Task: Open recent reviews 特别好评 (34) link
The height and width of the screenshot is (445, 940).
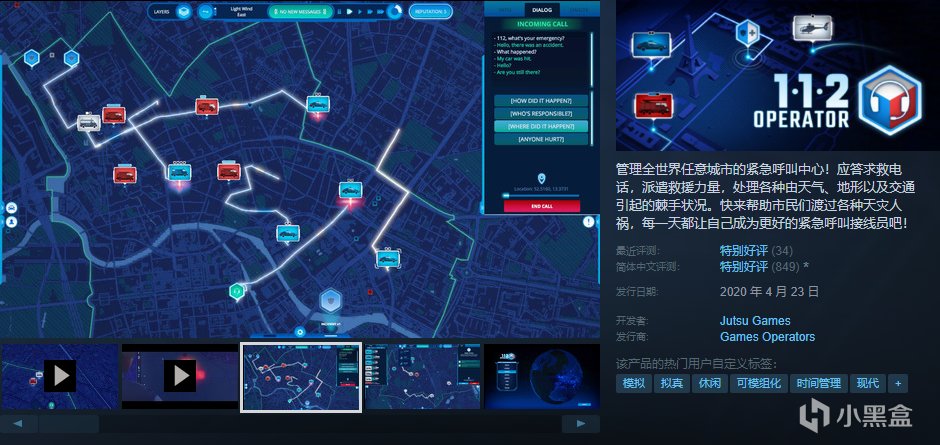Action: (756, 250)
